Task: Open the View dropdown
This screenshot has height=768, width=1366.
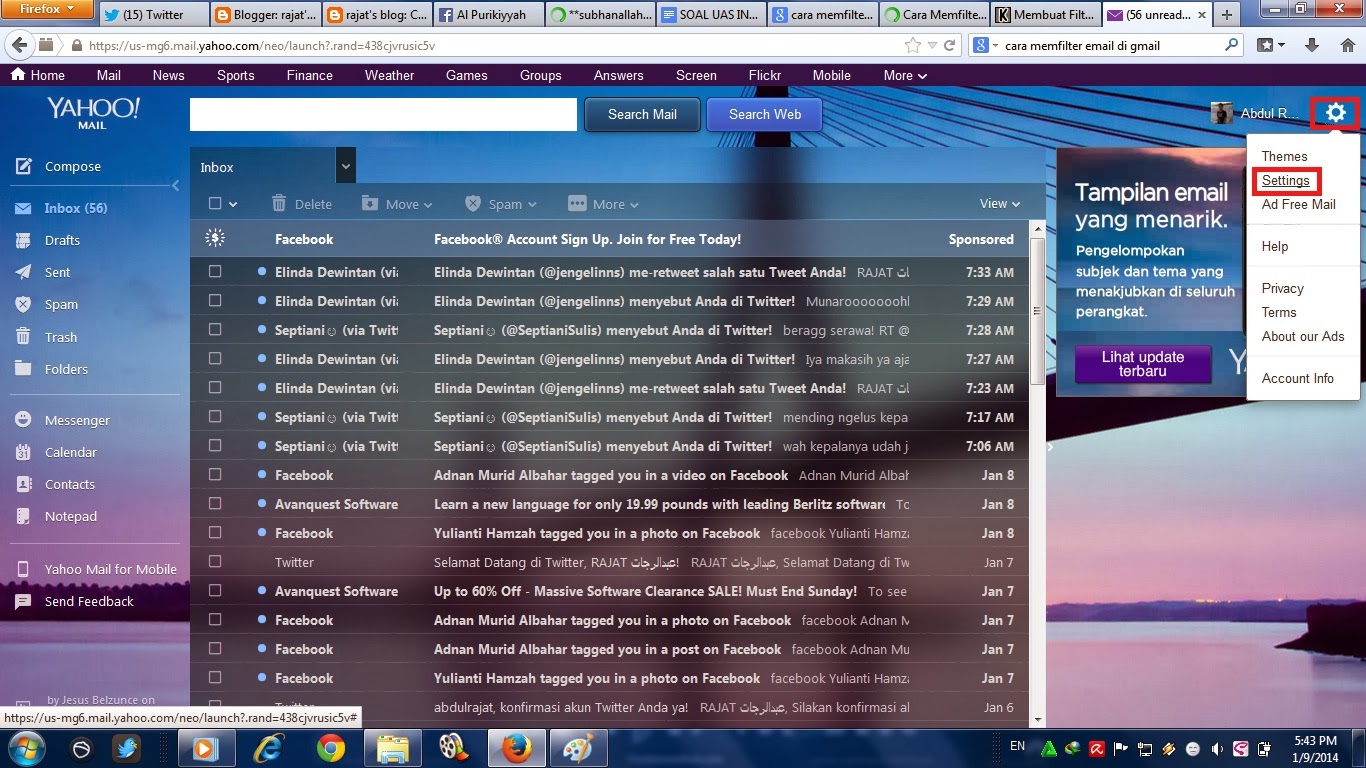Action: click(x=1000, y=203)
